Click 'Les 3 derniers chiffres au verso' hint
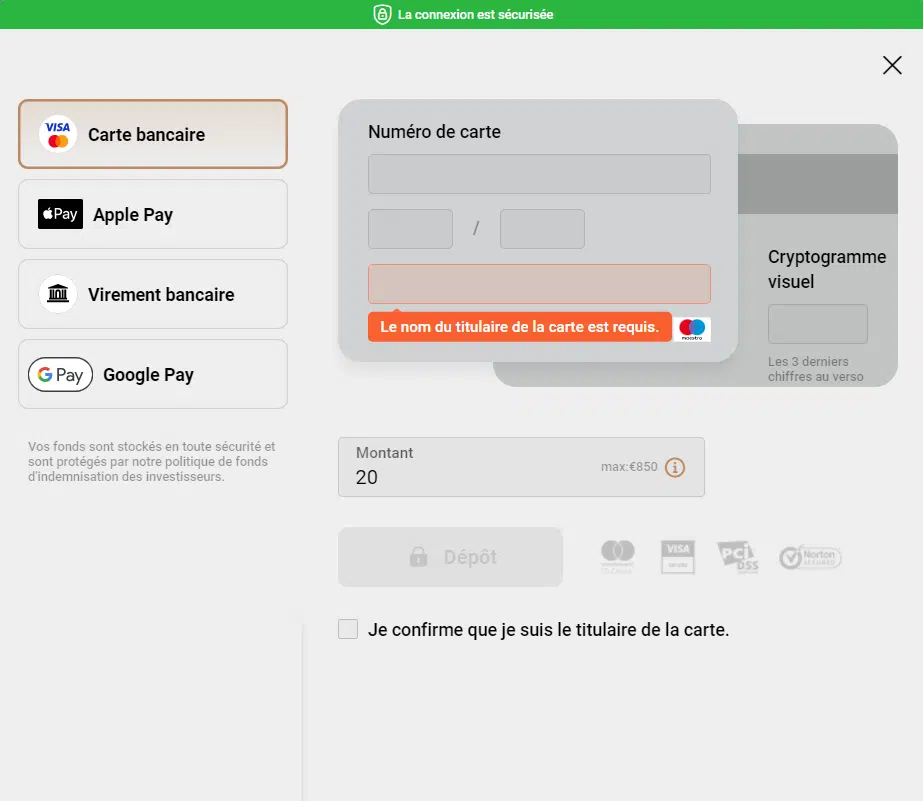The width and height of the screenshot is (923, 801). 815,369
